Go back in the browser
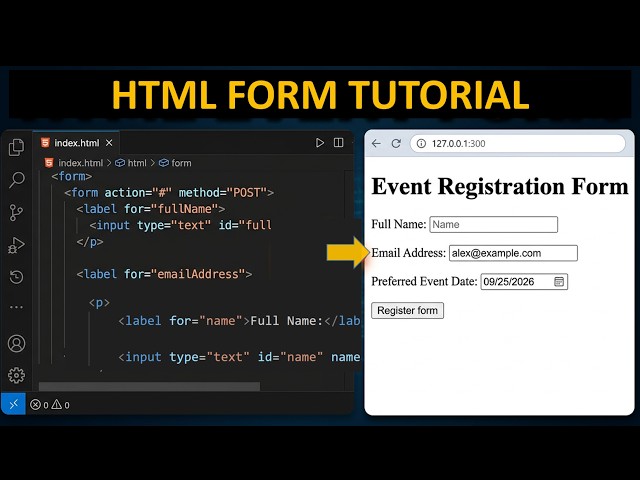The image size is (640, 480). (376, 143)
